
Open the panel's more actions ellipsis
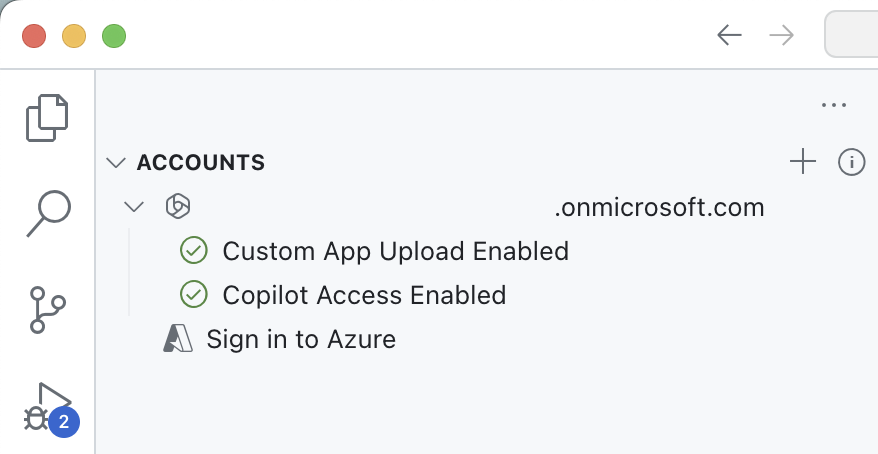pos(833,105)
